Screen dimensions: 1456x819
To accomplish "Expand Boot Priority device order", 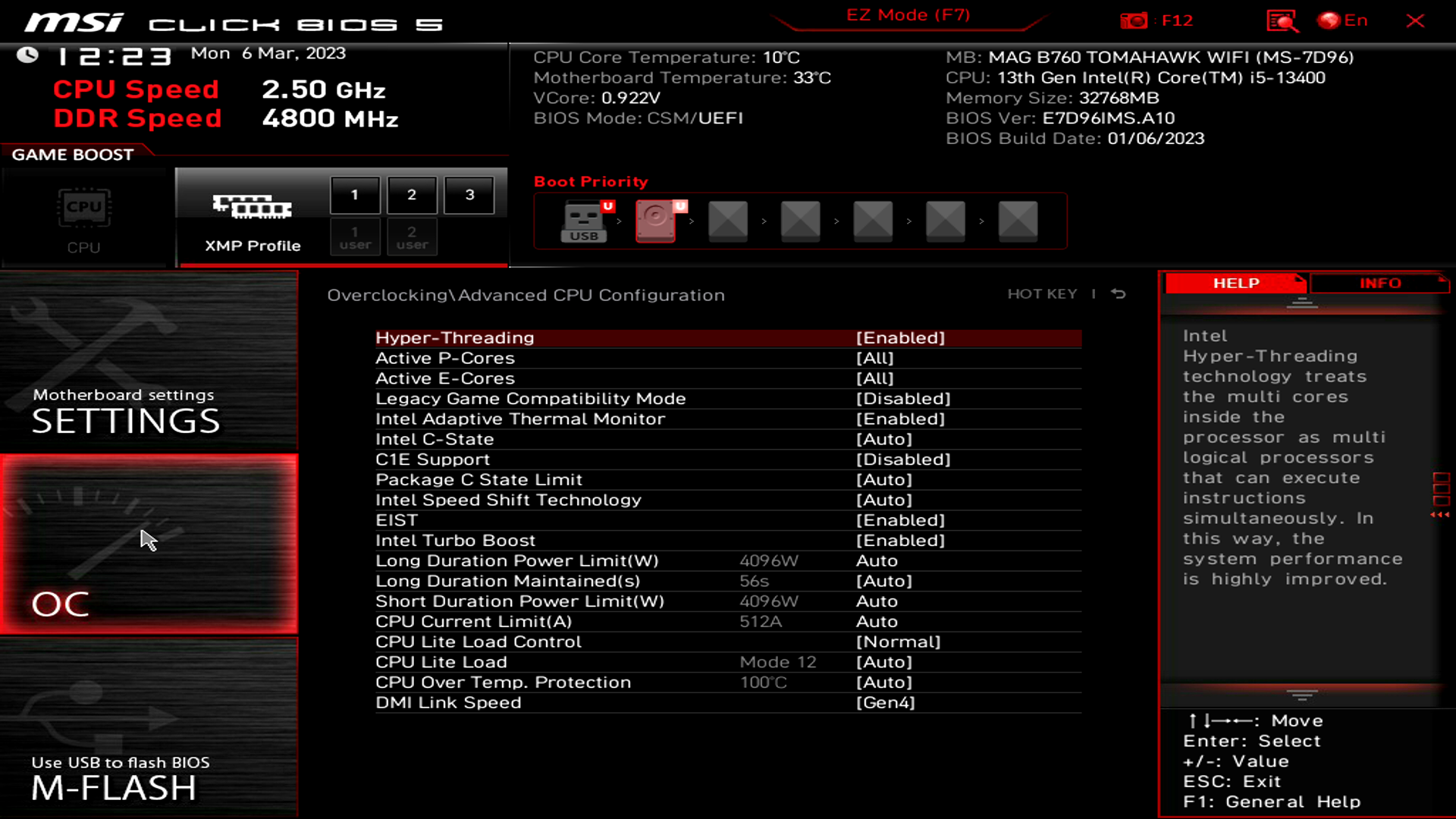I will pos(590,181).
